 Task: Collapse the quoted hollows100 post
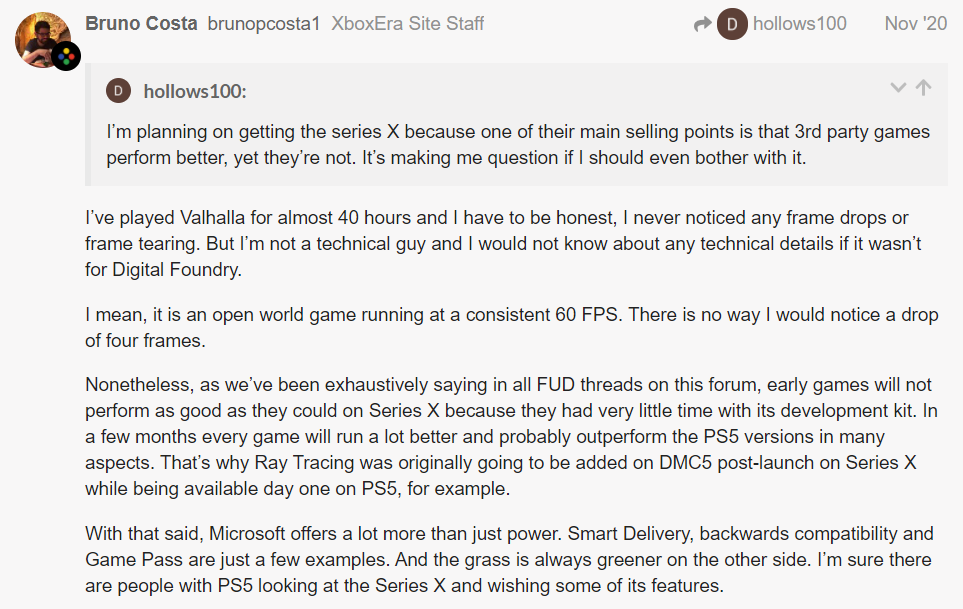[x=898, y=88]
